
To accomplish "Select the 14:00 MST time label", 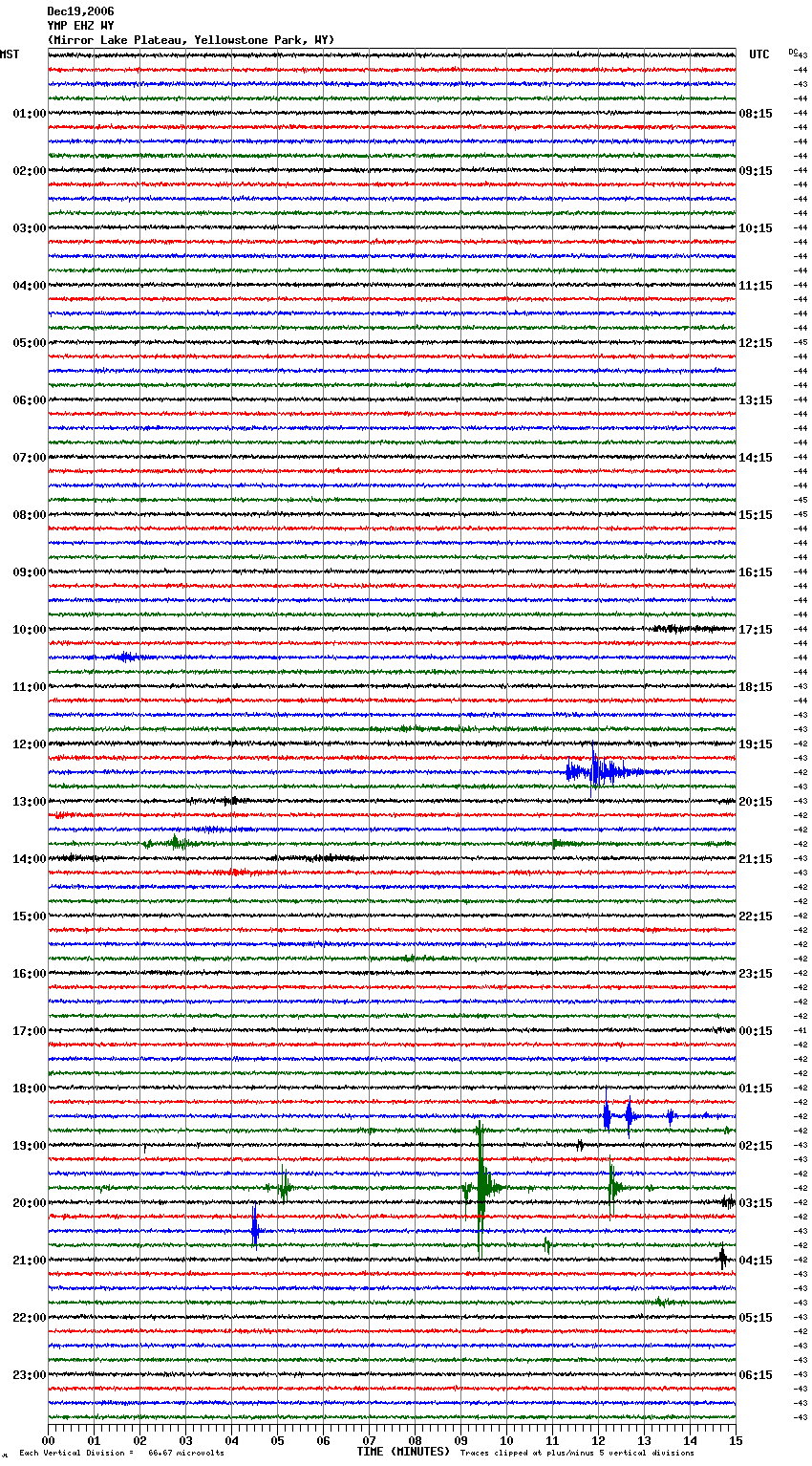I will click(30, 859).
